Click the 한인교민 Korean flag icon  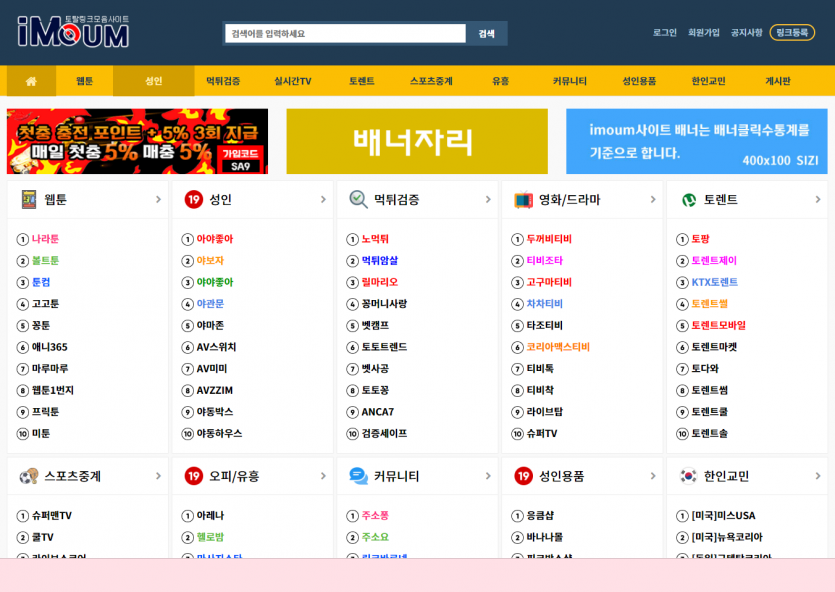[688, 476]
